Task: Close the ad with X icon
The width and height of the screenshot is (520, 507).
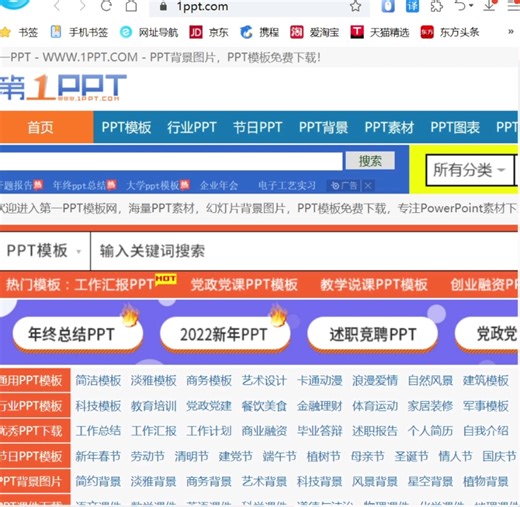Action: point(368,186)
